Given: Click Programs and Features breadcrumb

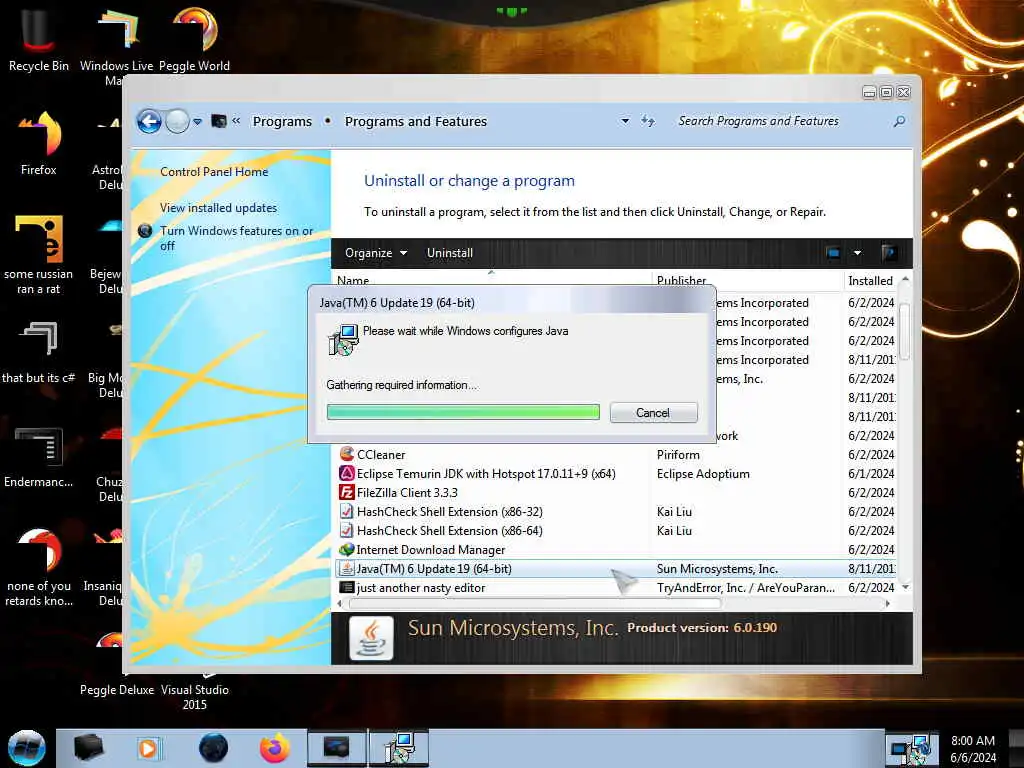Looking at the screenshot, I should point(416,121).
